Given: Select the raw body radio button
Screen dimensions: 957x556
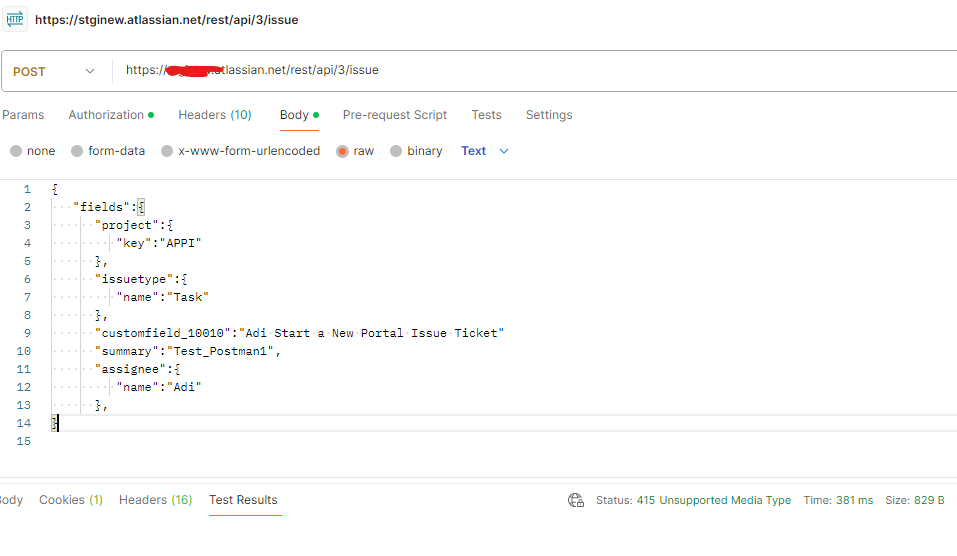Looking at the screenshot, I should click(x=342, y=151).
